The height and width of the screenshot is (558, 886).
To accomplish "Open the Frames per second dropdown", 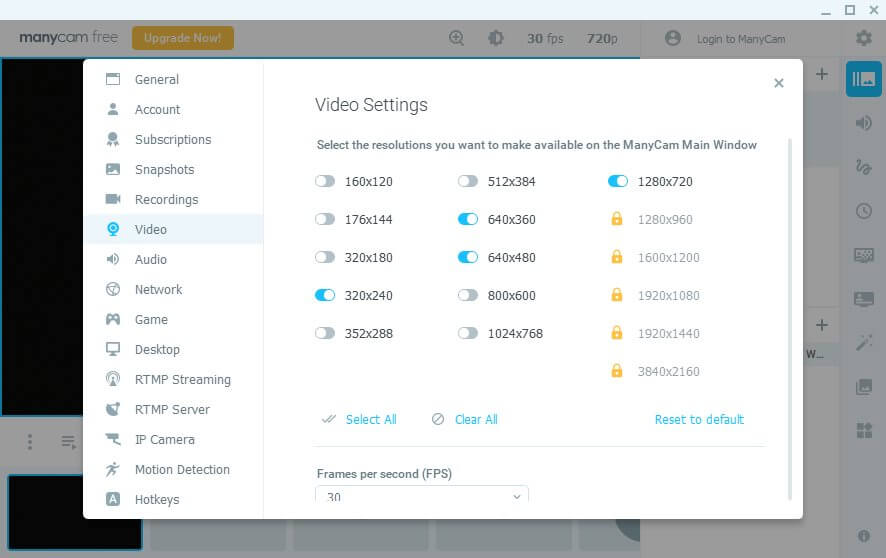I will (422, 494).
